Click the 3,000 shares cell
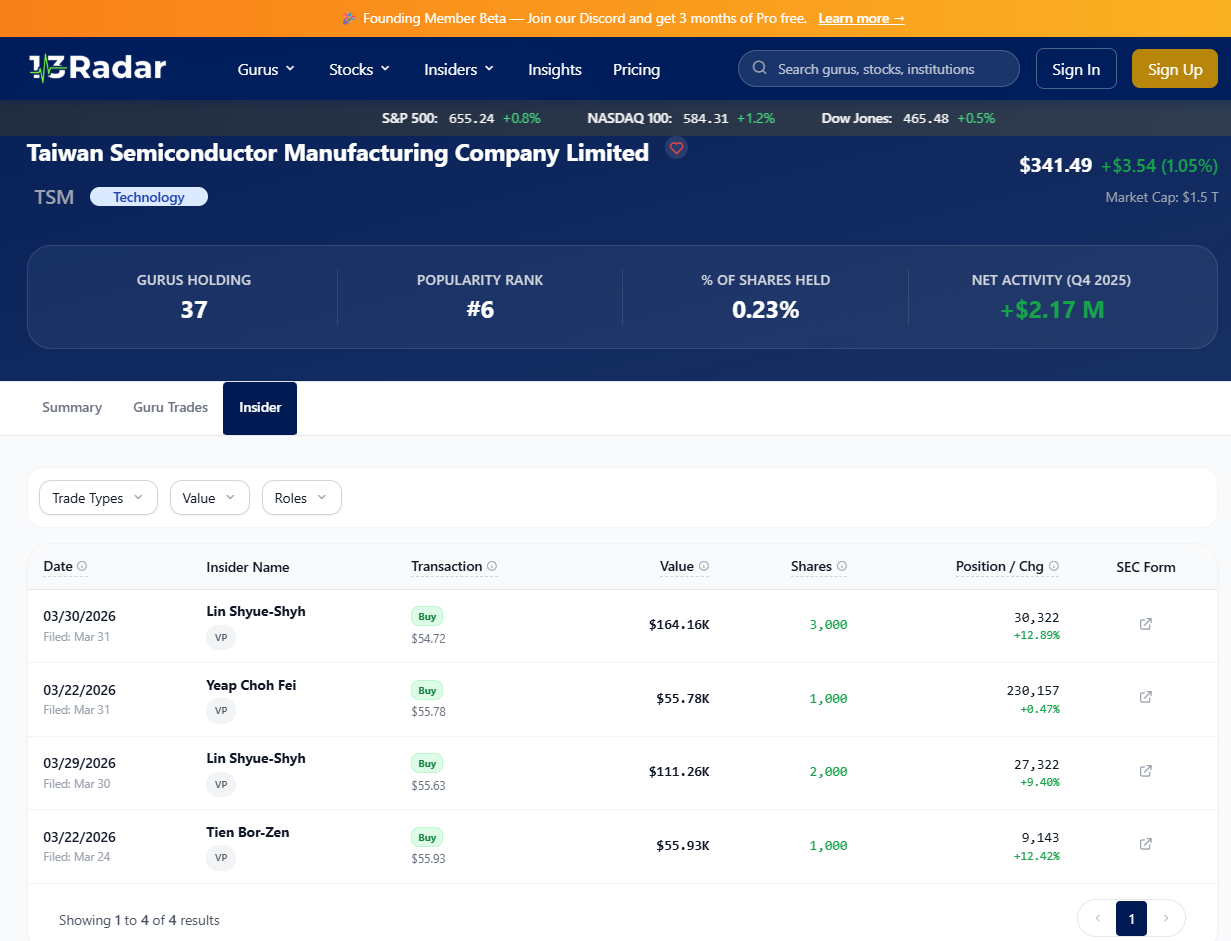The height and width of the screenshot is (941, 1231). point(828,625)
